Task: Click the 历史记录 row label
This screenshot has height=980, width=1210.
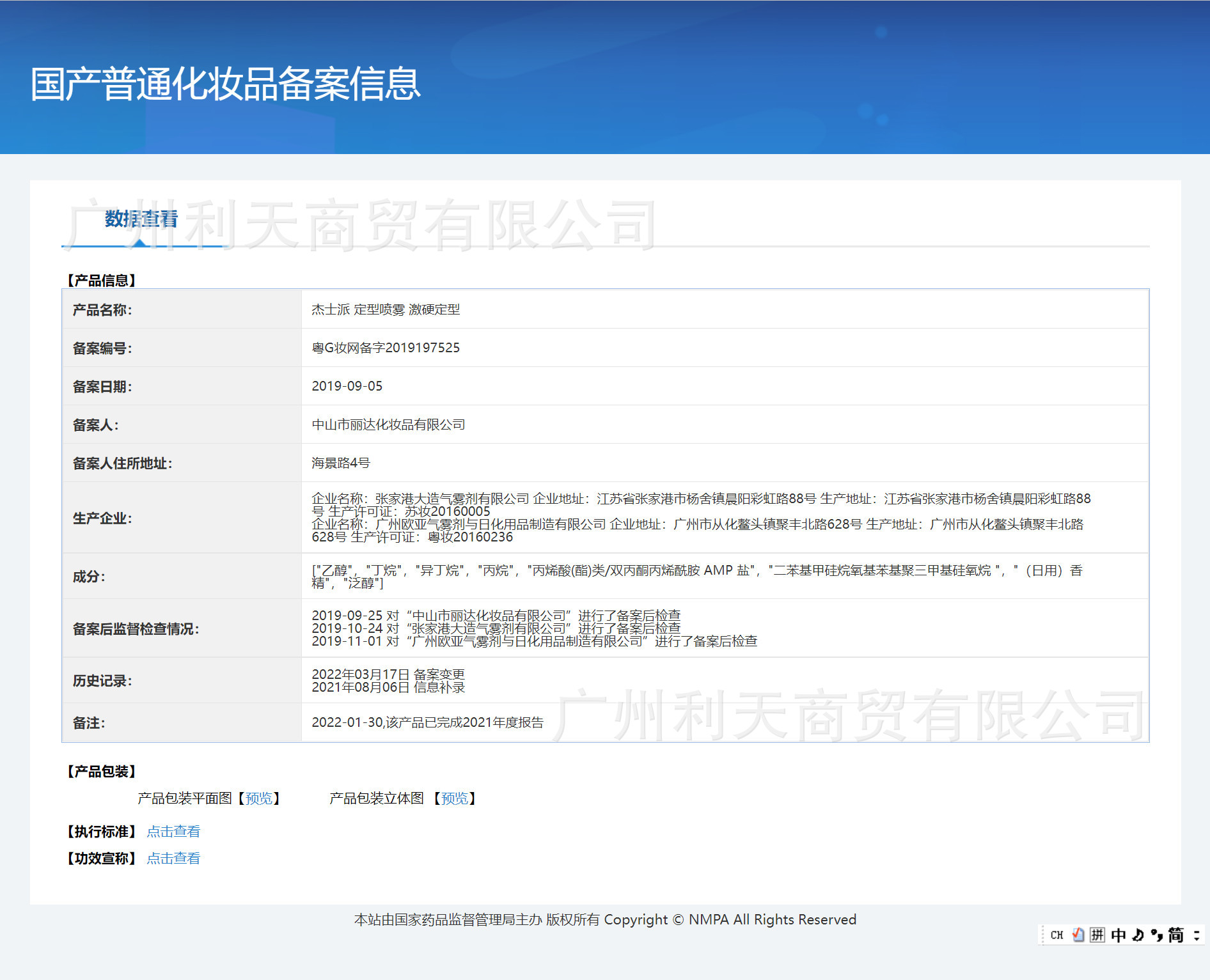Action: 102,681
